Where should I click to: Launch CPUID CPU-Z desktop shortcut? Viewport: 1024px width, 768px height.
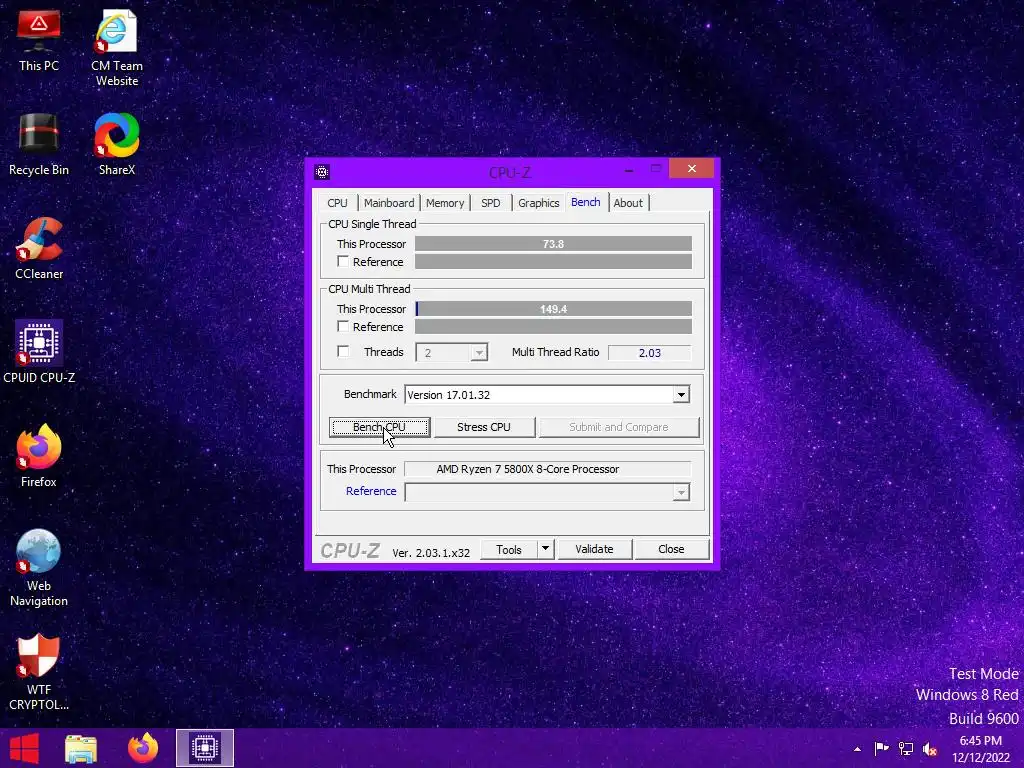point(39,352)
